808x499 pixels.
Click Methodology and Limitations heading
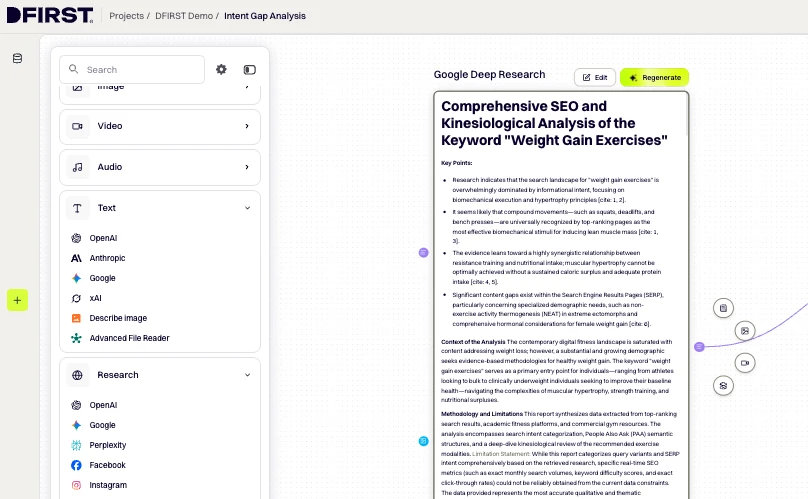click(482, 414)
